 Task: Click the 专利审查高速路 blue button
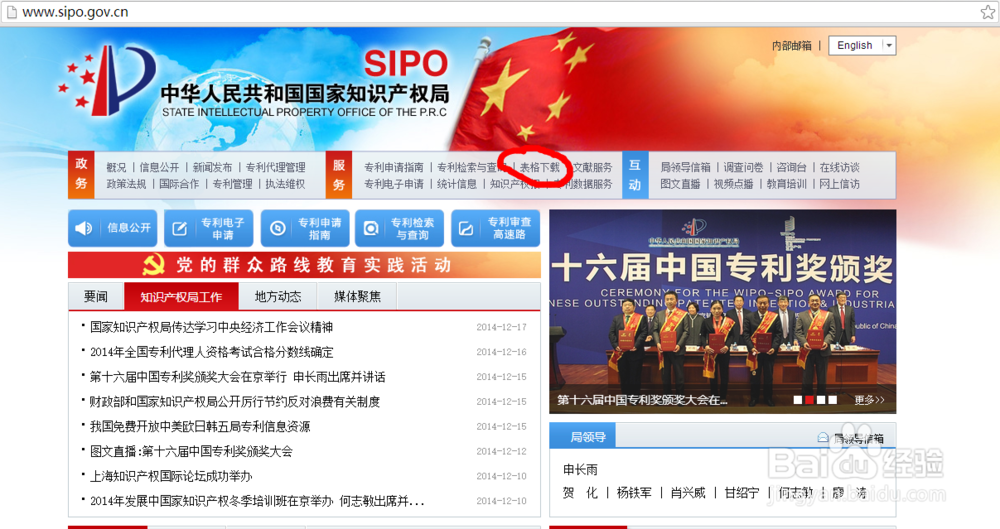(x=496, y=228)
